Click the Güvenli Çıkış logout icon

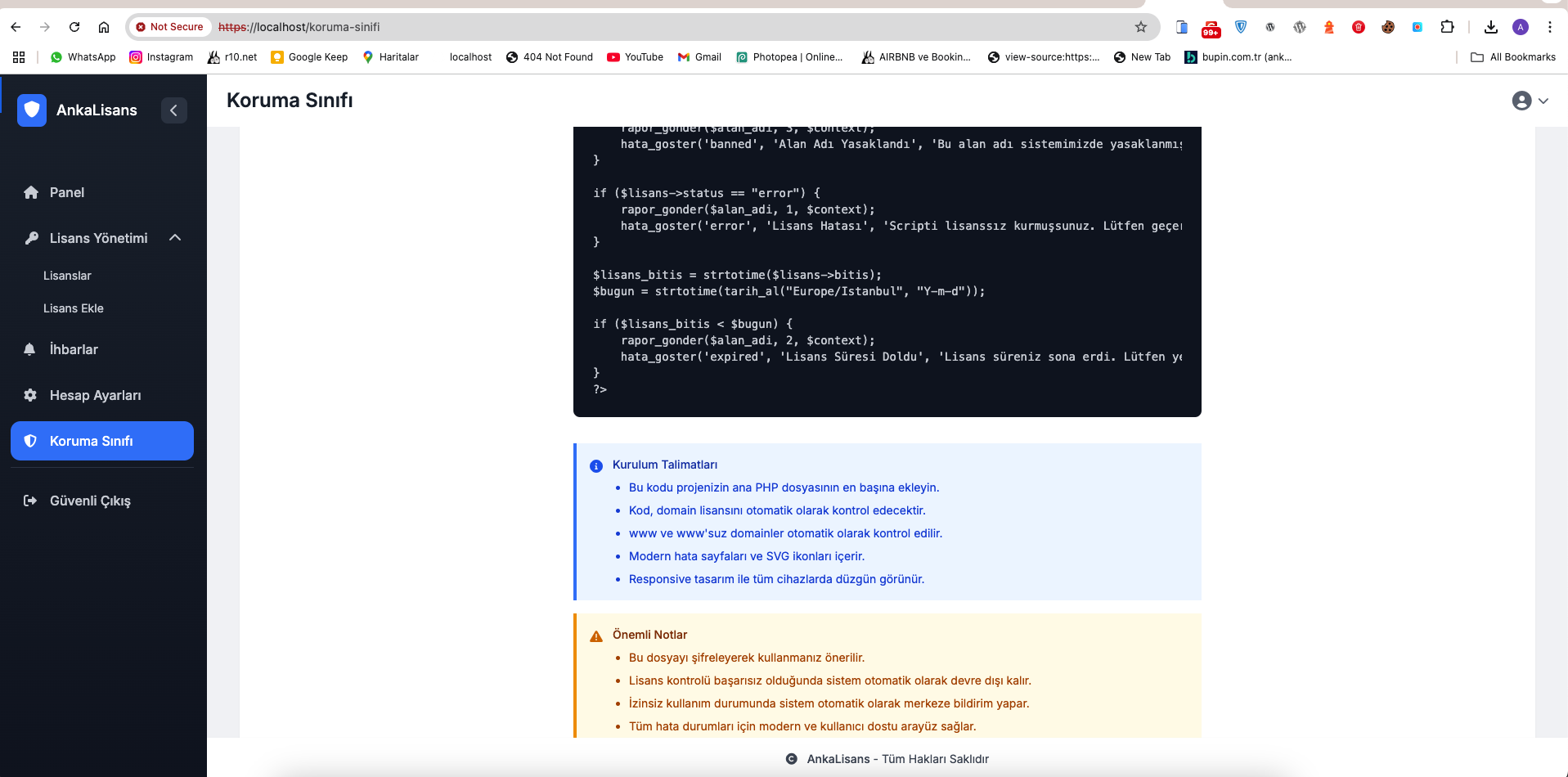(30, 501)
